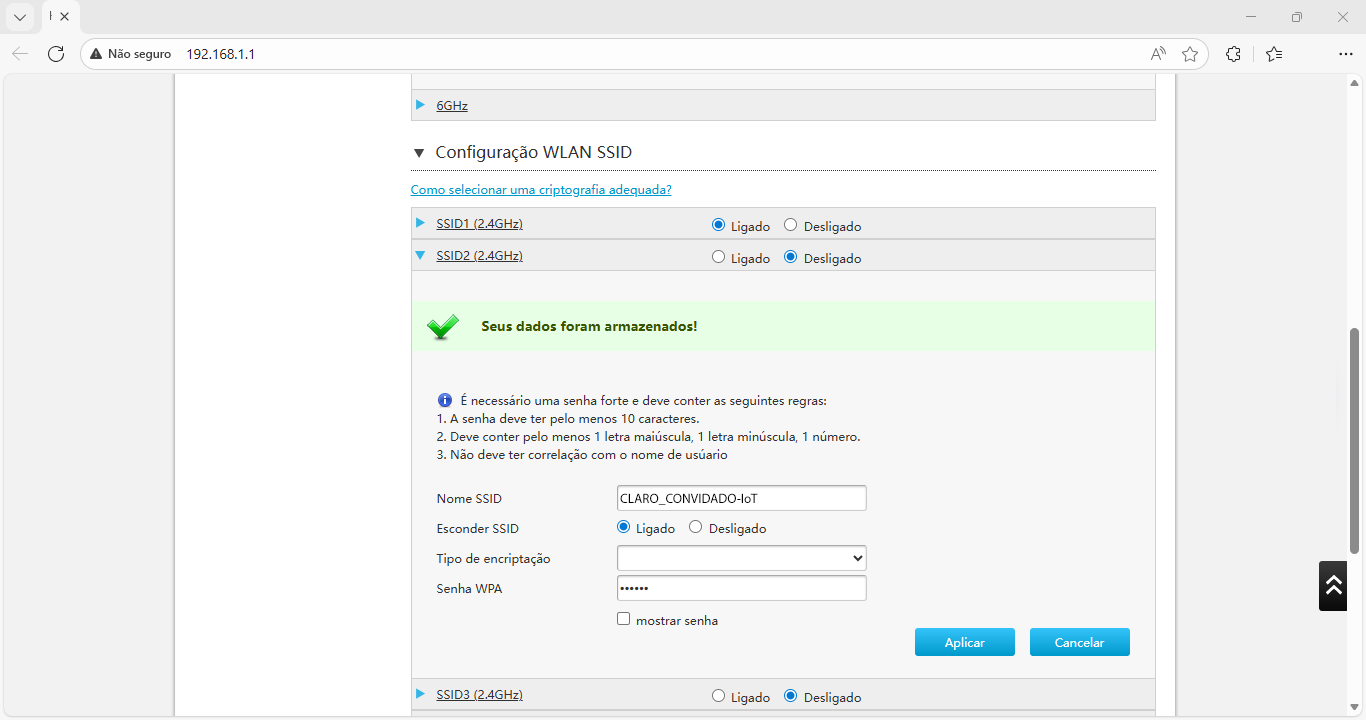Open browser settings three-dot menu
This screenshot has width=1366, height=720.
pos(1345,54)
